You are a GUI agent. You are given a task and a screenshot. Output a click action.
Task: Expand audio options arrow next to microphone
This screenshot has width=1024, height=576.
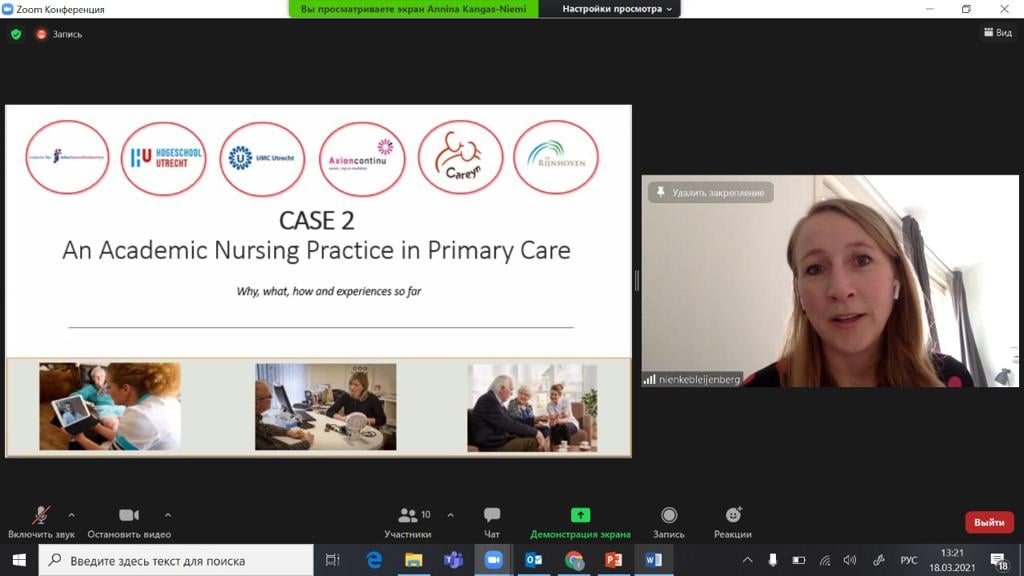(71, 515)
